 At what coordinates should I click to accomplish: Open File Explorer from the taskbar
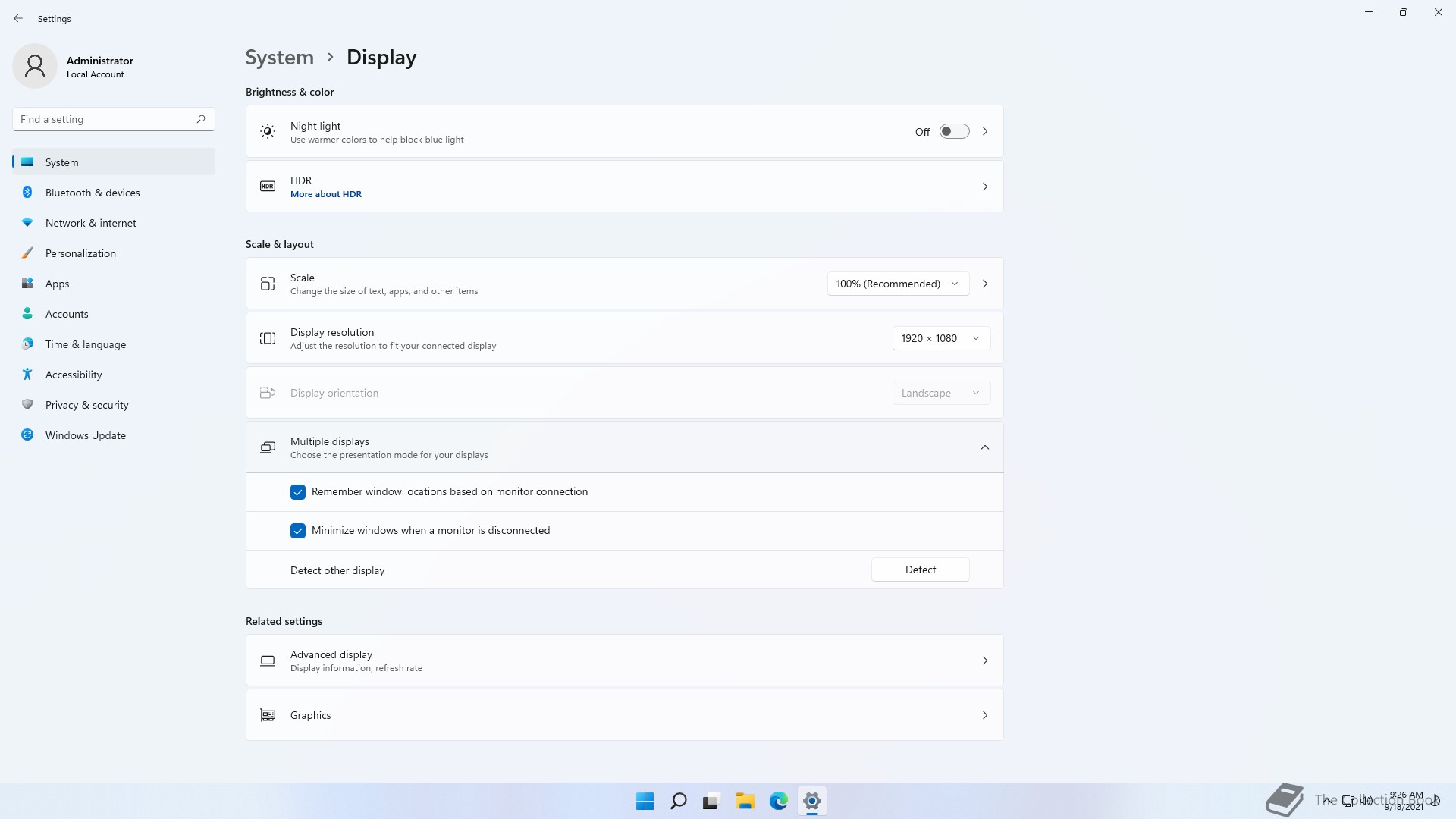pos(745,801)
